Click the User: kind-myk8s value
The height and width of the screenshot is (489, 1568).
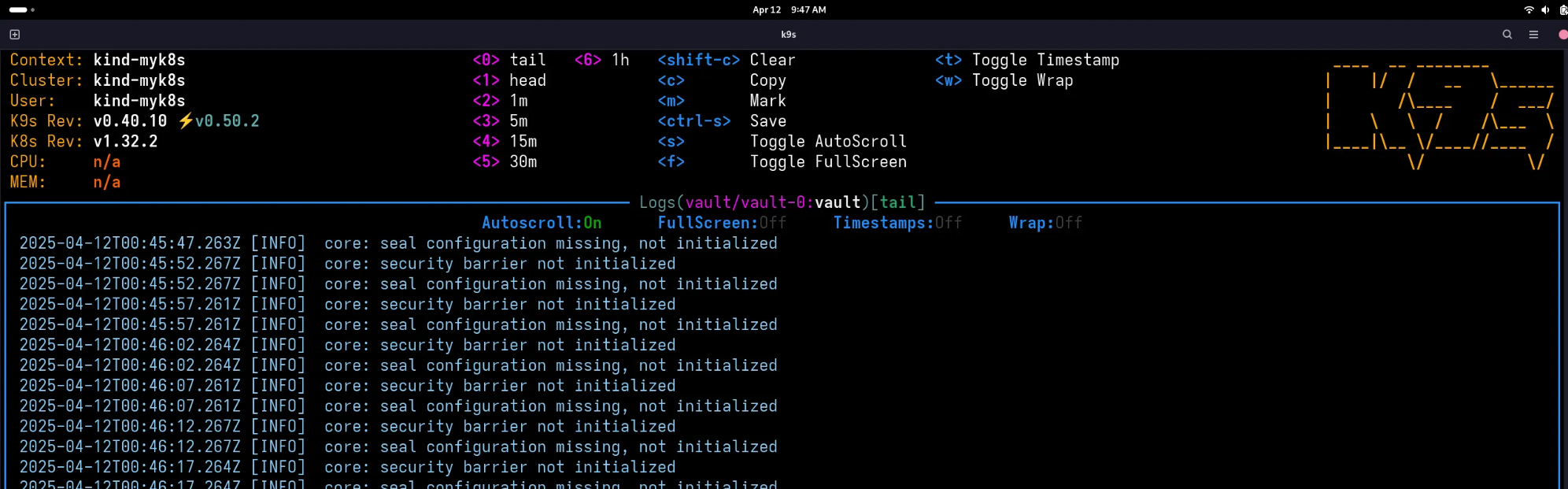point(139,101)
